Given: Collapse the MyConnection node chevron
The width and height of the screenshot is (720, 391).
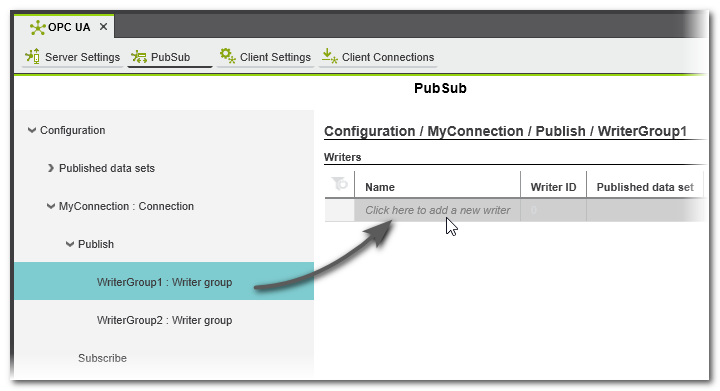Looking at the screenshot, I should [51, 207].
